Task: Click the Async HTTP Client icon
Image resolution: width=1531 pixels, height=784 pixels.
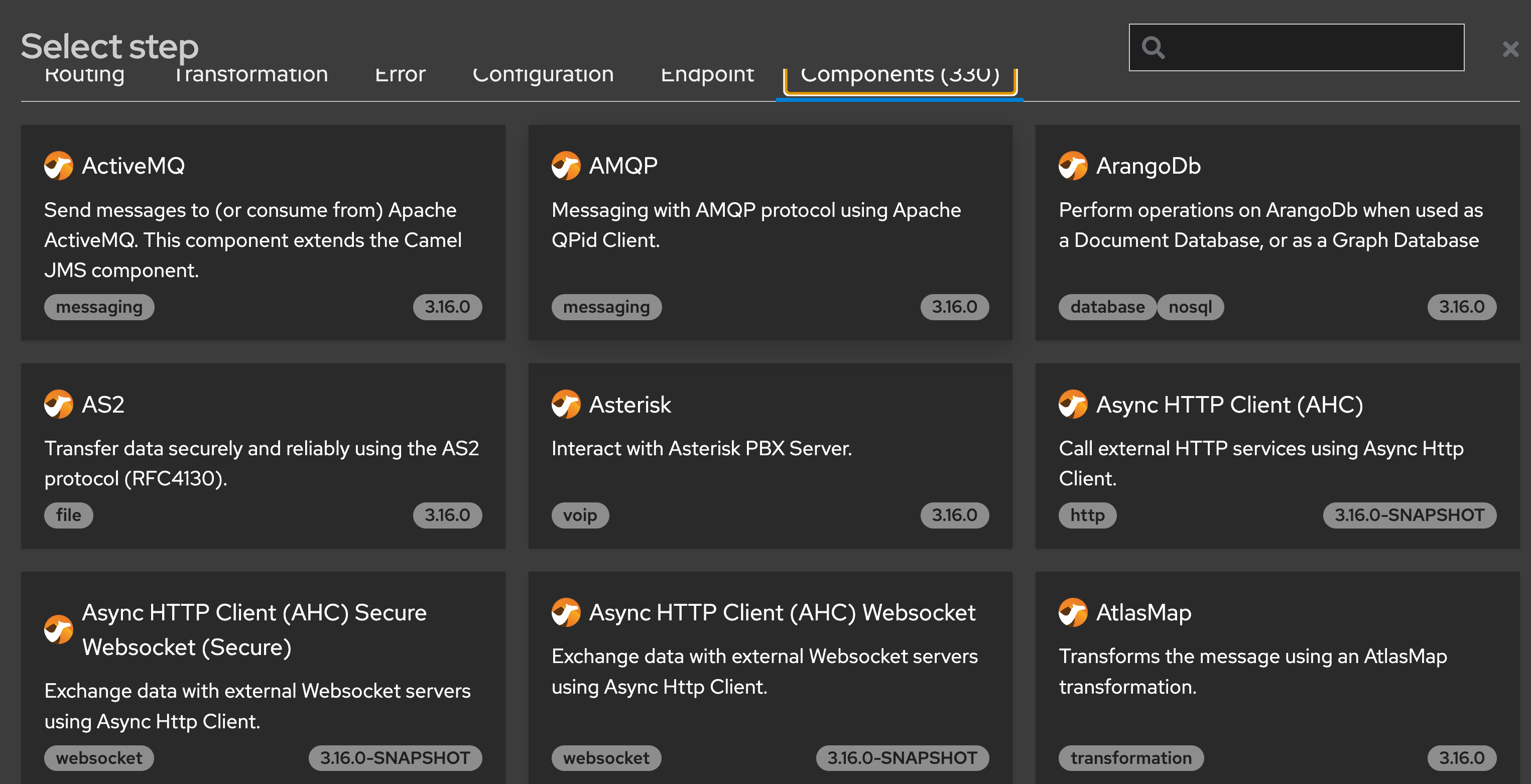Action: (x=1073, y=405)
